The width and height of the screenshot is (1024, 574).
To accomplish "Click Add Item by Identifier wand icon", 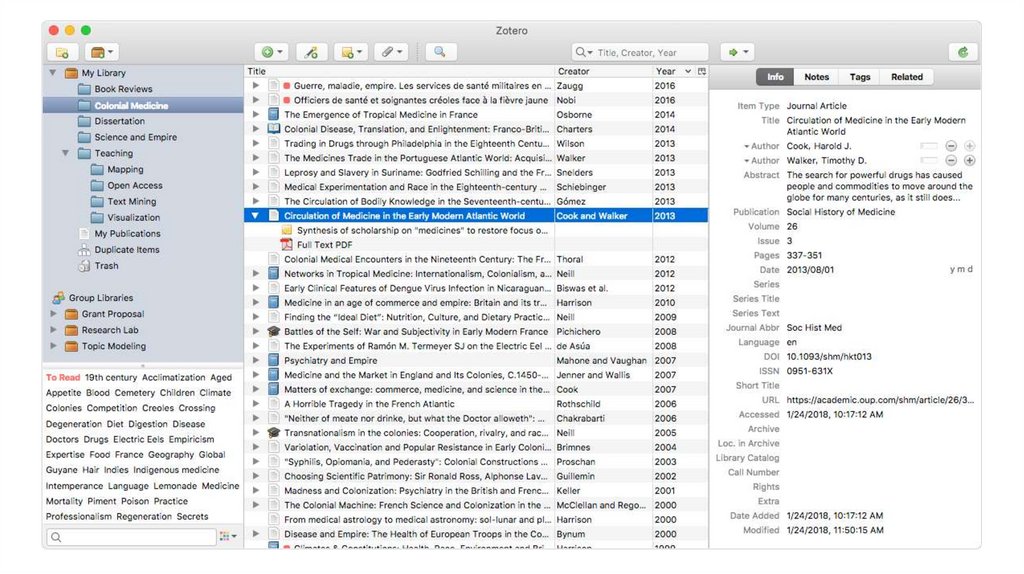I will (312, 52).
